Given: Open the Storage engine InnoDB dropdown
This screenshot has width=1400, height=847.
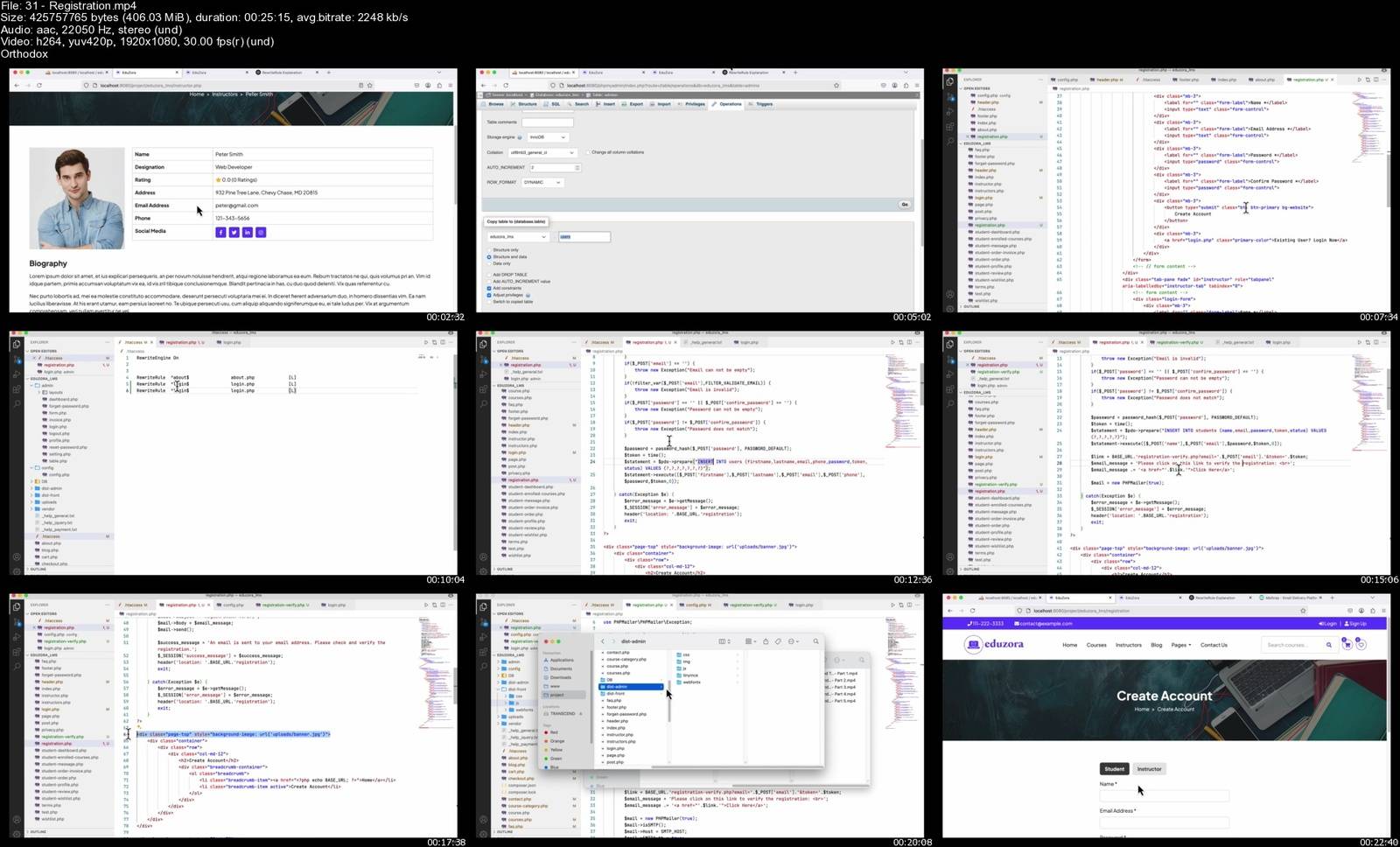Looking at the screenshot, I should pyautogui.click(x=548, y=137).
